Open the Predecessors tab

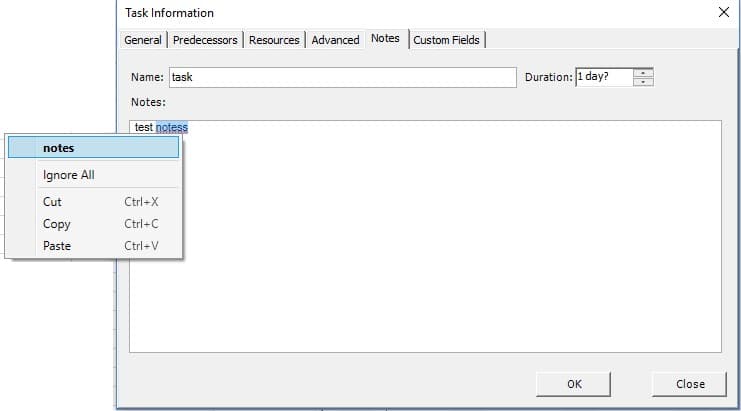click(x=205, y=40)
